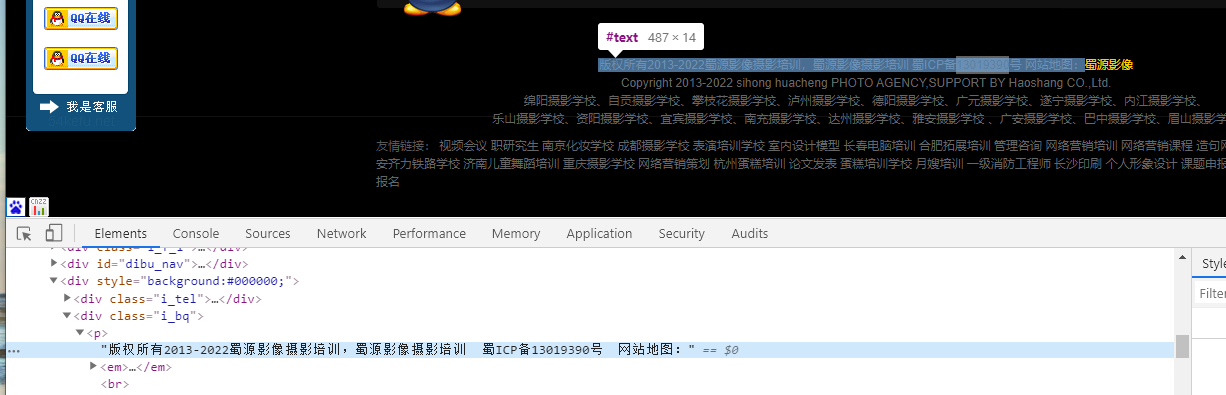Switch to the Audits tab
The image size is (1226, 395).
pos(750,233)
